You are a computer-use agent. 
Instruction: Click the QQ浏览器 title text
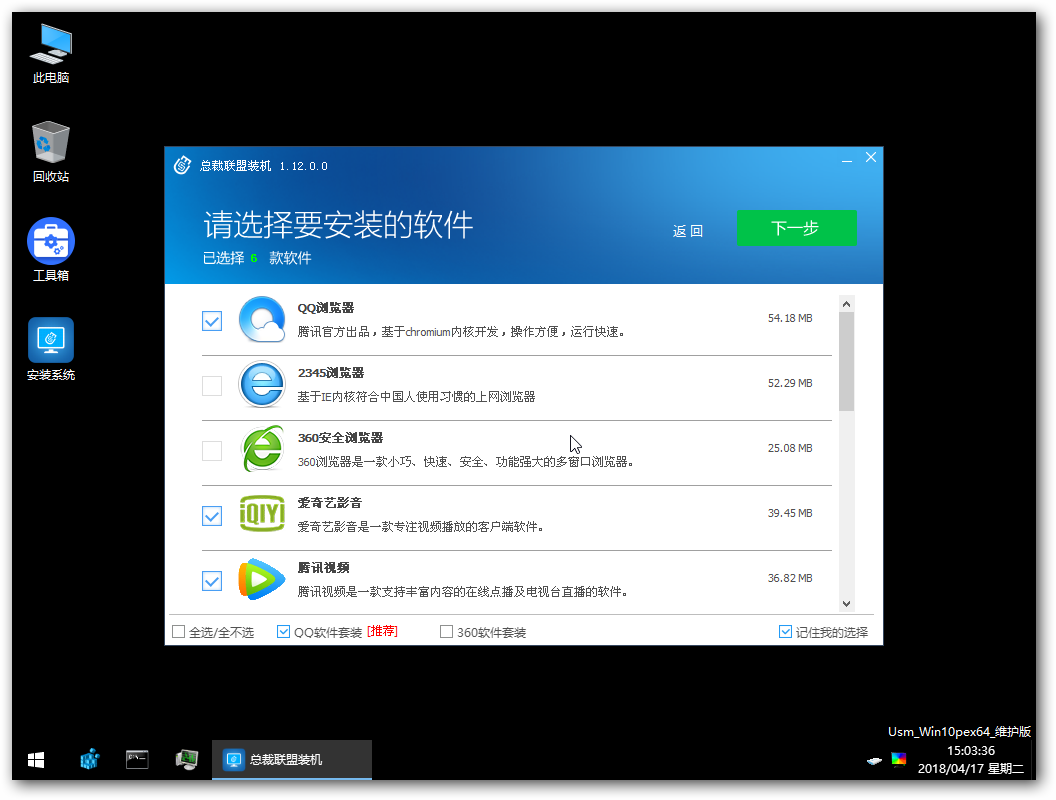point(326,308)
